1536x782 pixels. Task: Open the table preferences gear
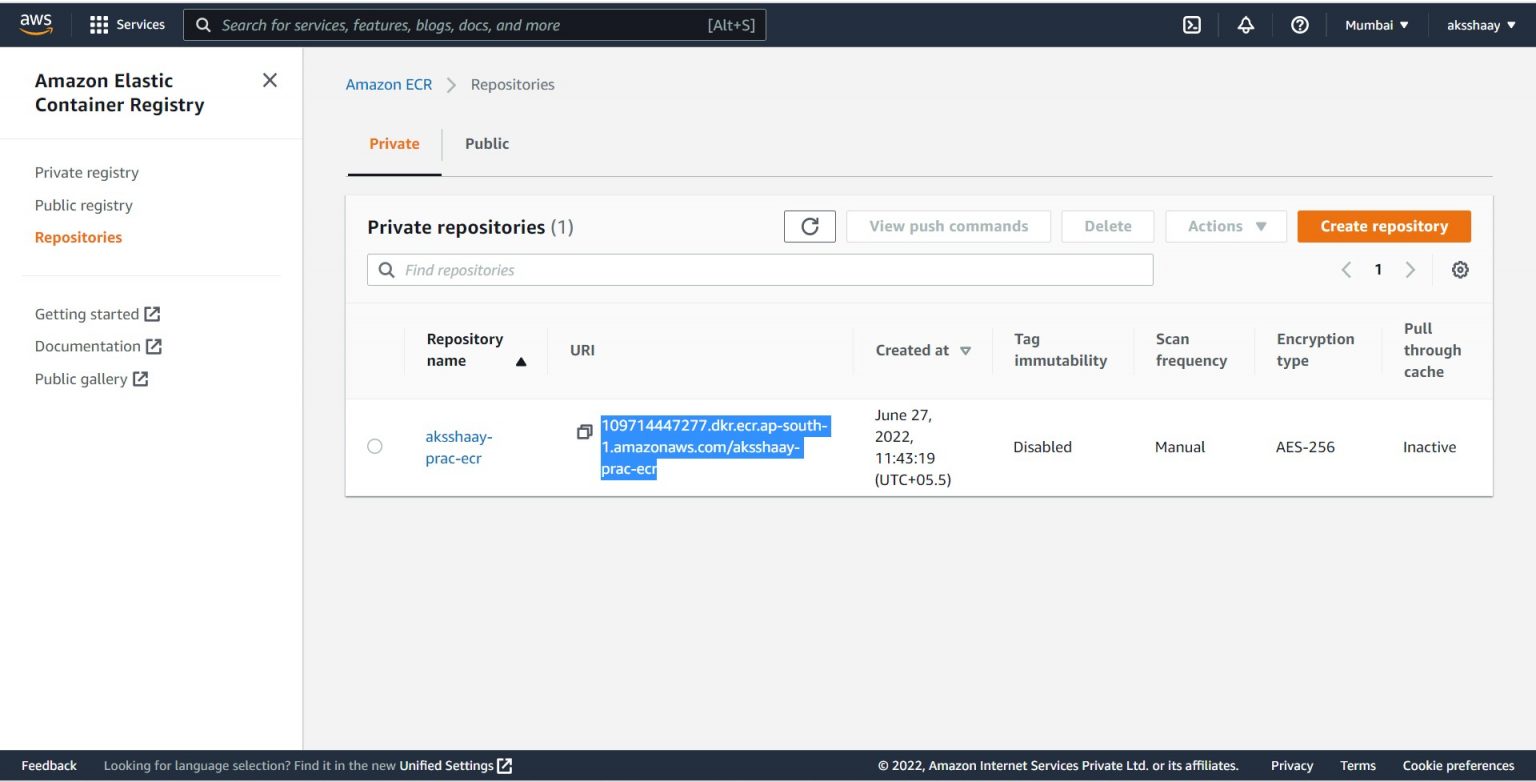pyautogui.click(x=1460, y=269)
